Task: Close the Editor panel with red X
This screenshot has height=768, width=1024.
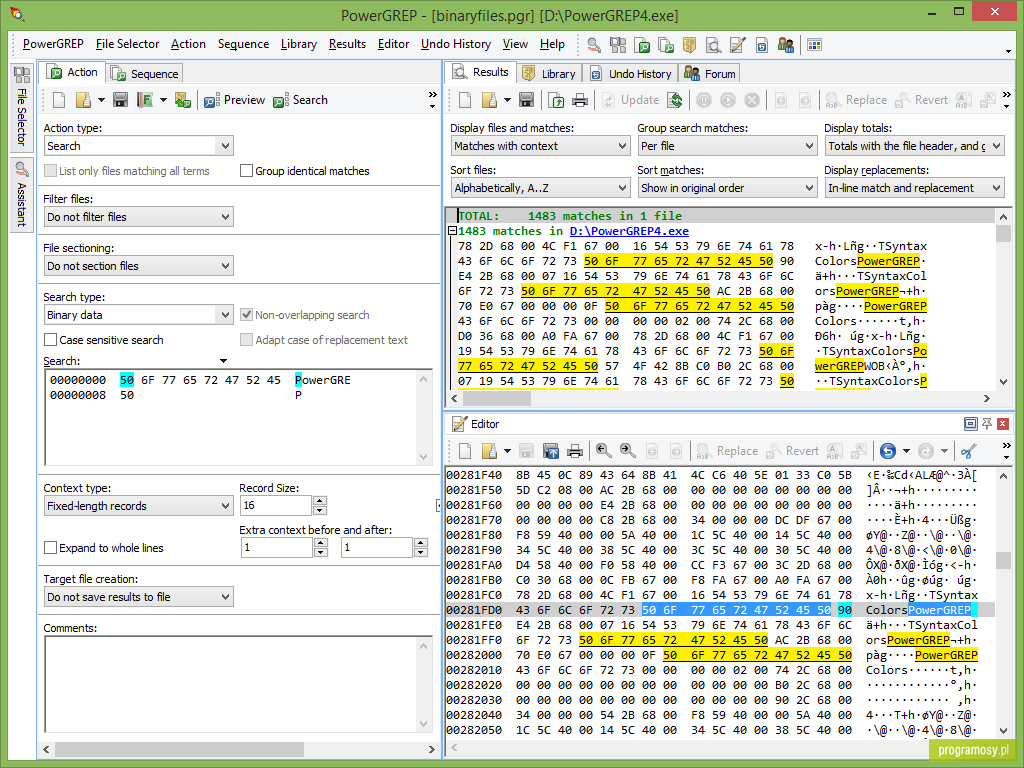Action: coord(1002,424)
